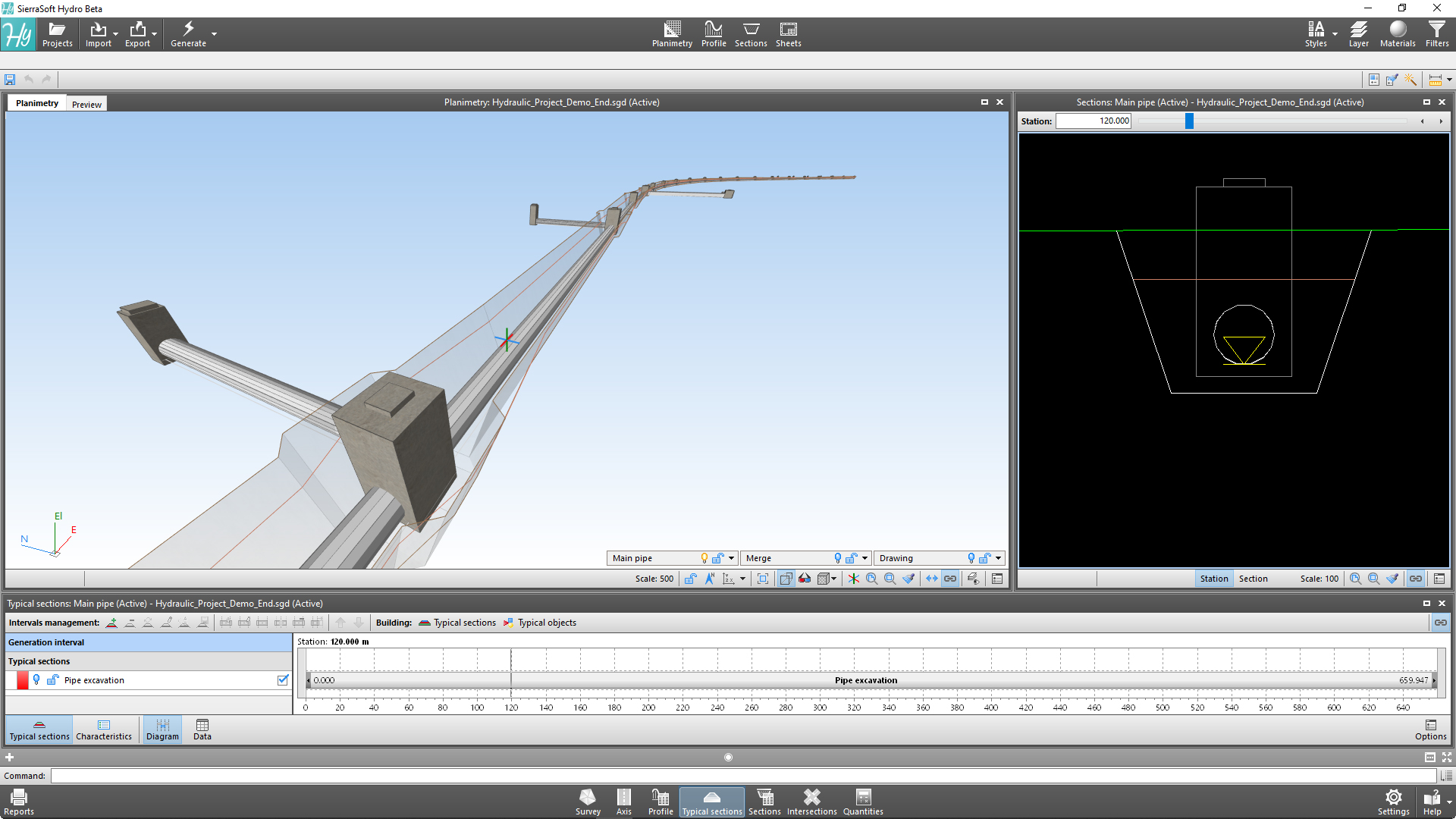Expand the Generate button dropdown arrow
This screenshot has width=1456, height=819.
pos(213,33)
